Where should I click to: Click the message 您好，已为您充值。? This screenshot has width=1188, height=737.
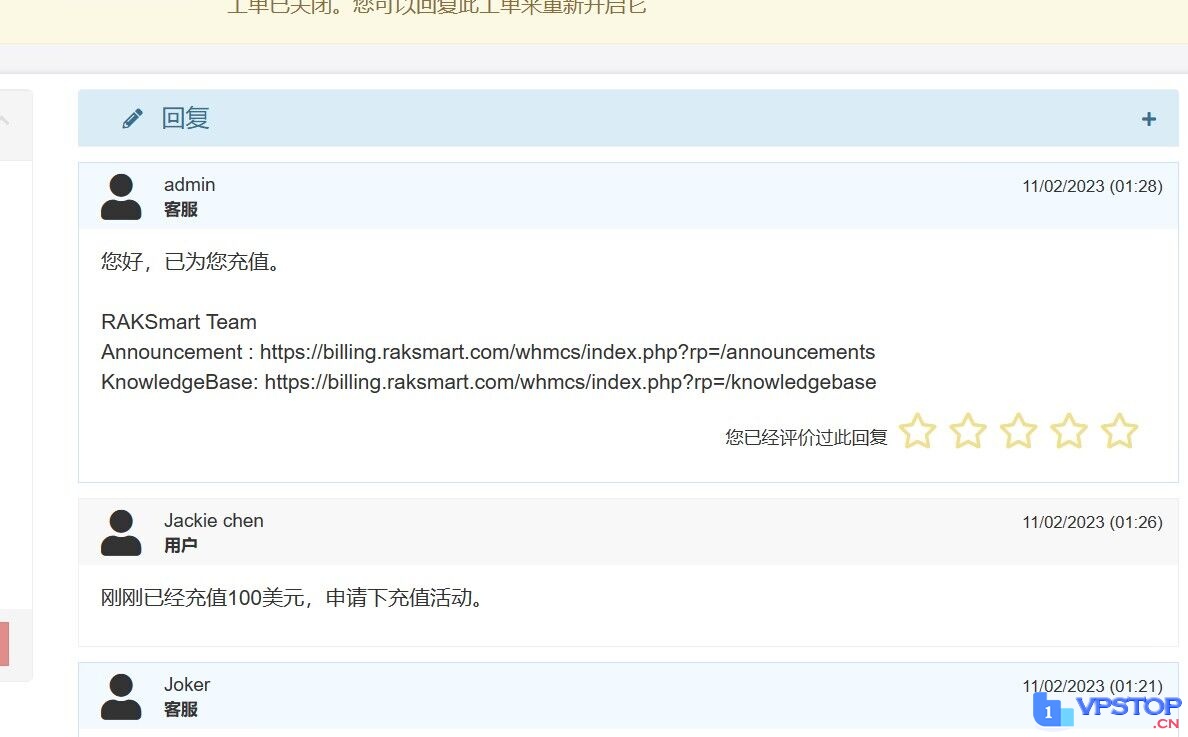(x=193, y=261)
